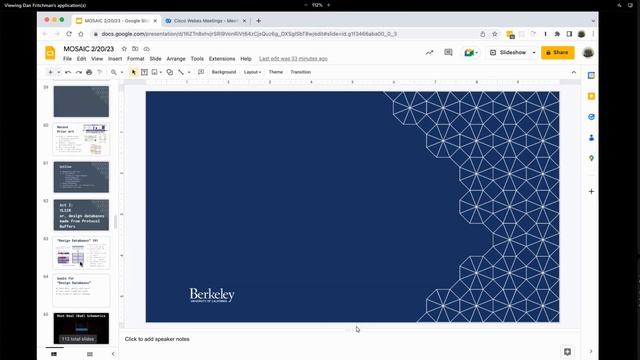Undo the last action
The width and height of the screenshot is (640, 360).
click(x=68, y=72)
